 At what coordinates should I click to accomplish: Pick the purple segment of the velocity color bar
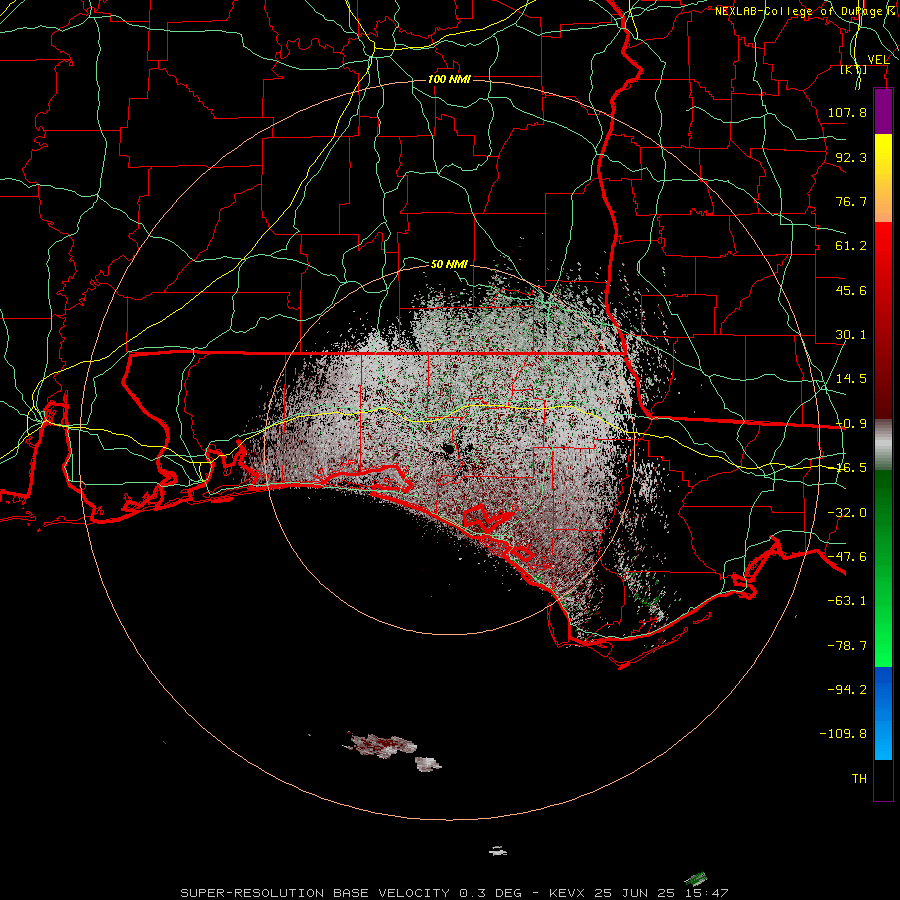point(883,112)
